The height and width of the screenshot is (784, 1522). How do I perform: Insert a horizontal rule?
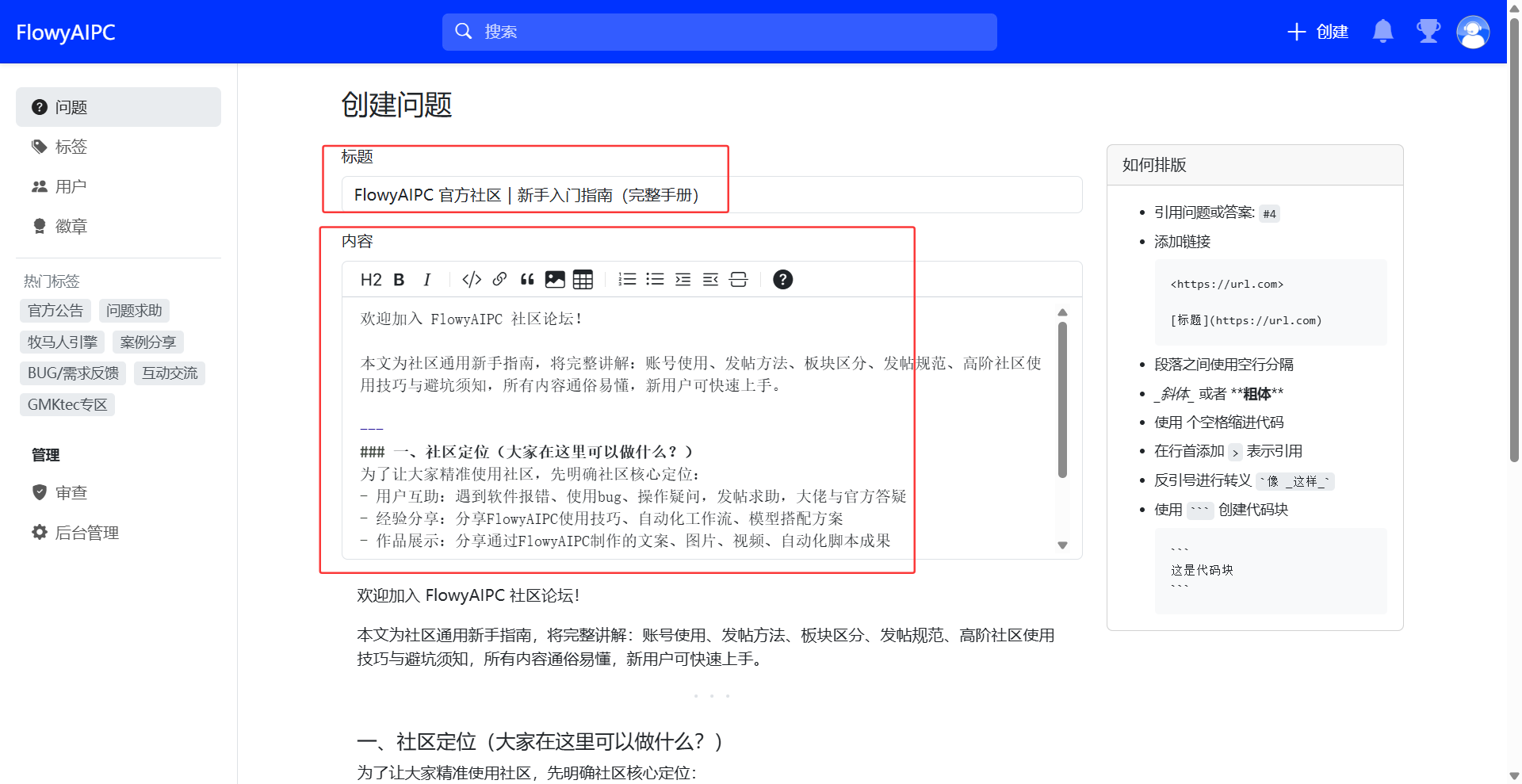(738, 280)
